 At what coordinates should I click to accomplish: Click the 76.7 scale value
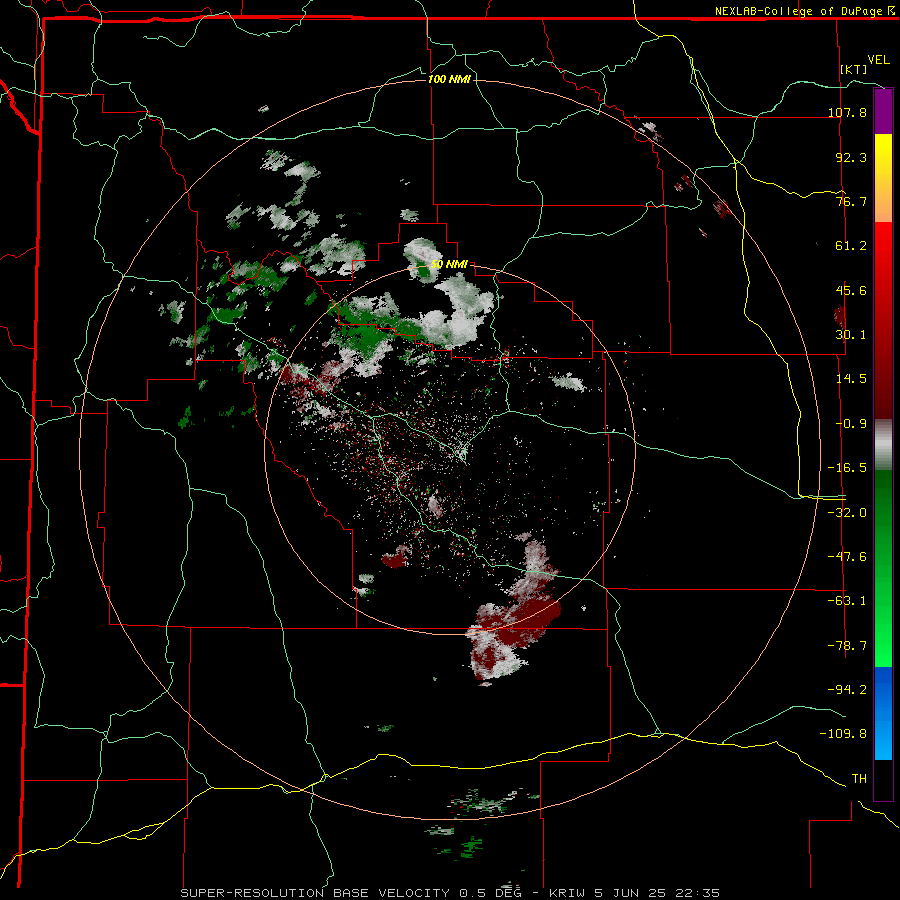pos(851,201)
